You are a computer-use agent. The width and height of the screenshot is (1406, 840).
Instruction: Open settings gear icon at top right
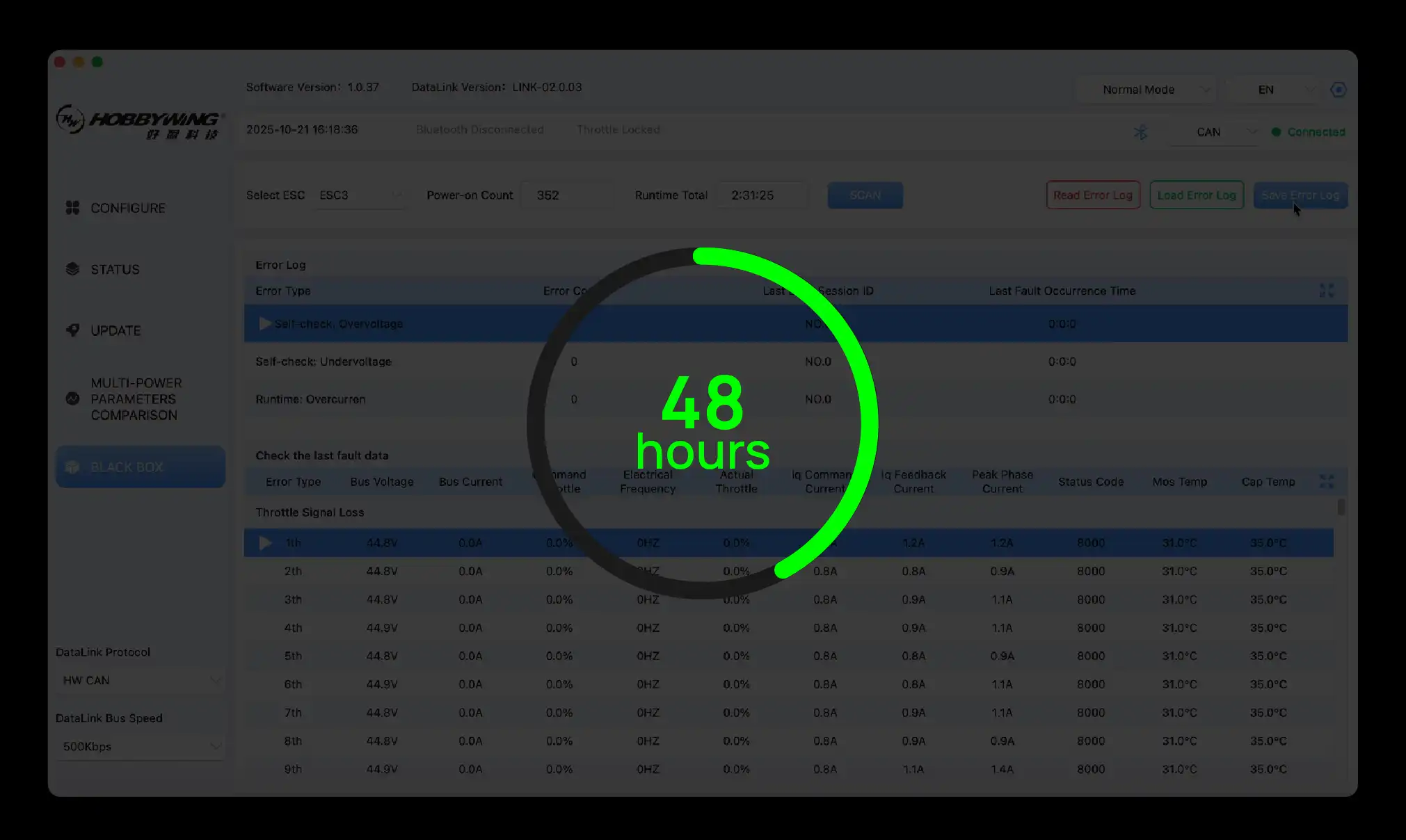1338,90
